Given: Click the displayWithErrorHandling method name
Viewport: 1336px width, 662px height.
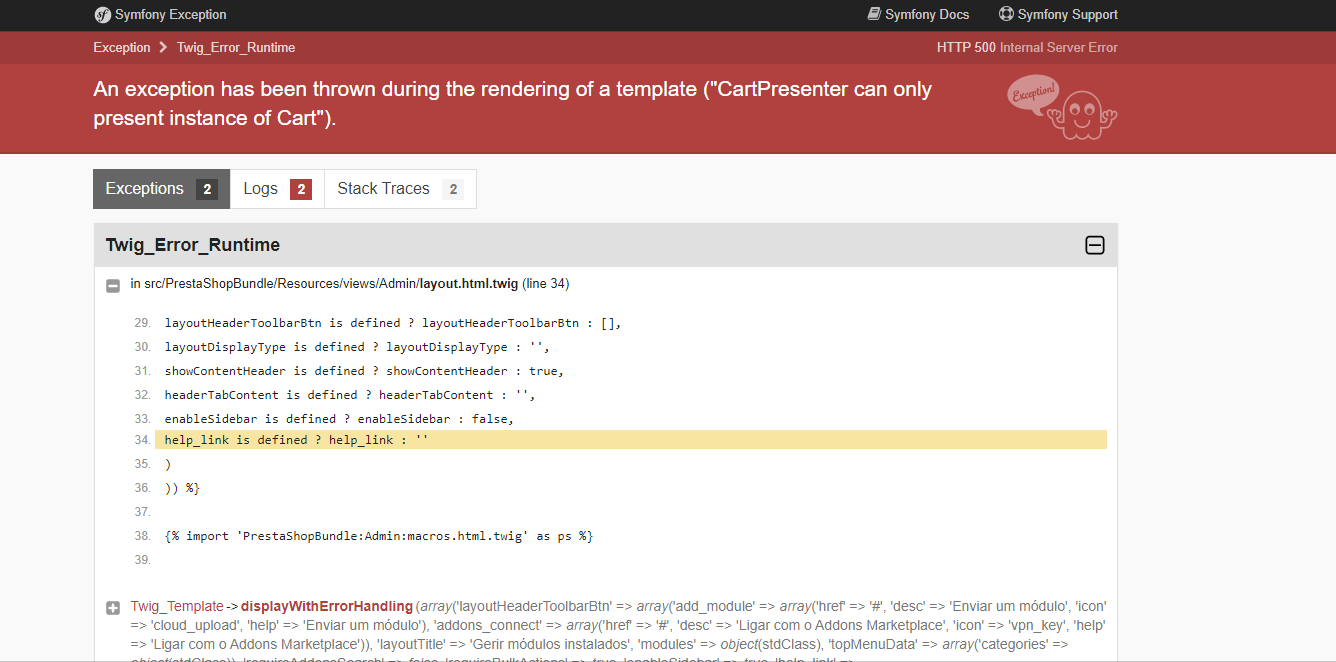Looking at the screenshot, I should click(327, 606).
